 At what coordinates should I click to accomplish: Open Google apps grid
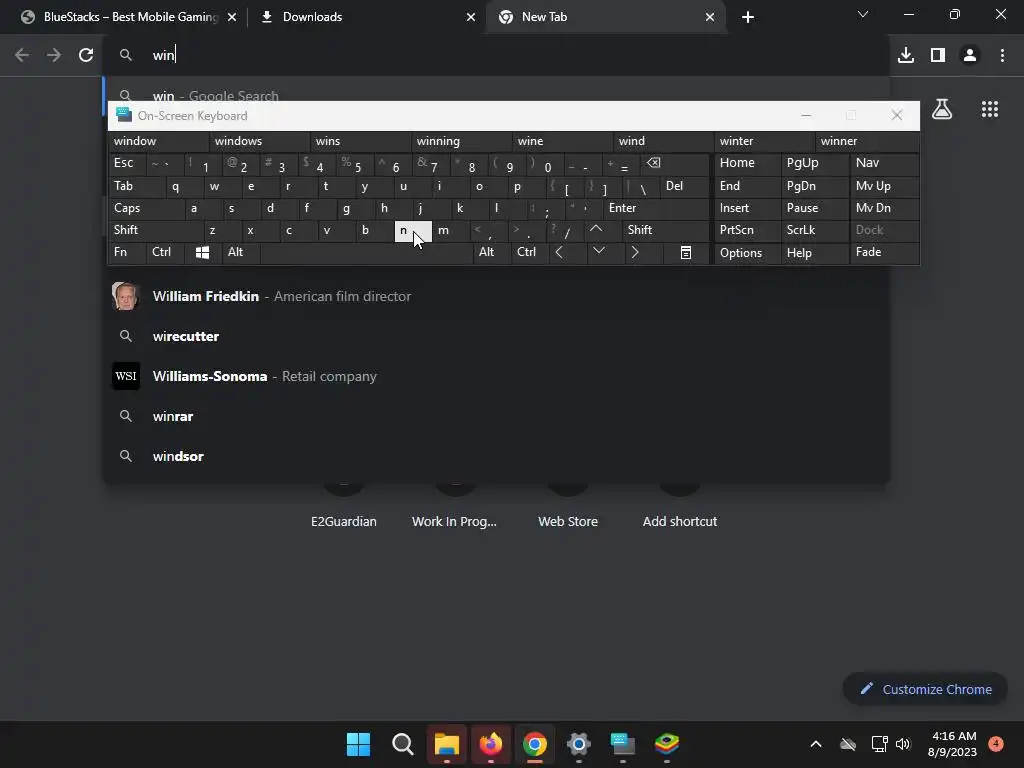click(x=990, y=109)
